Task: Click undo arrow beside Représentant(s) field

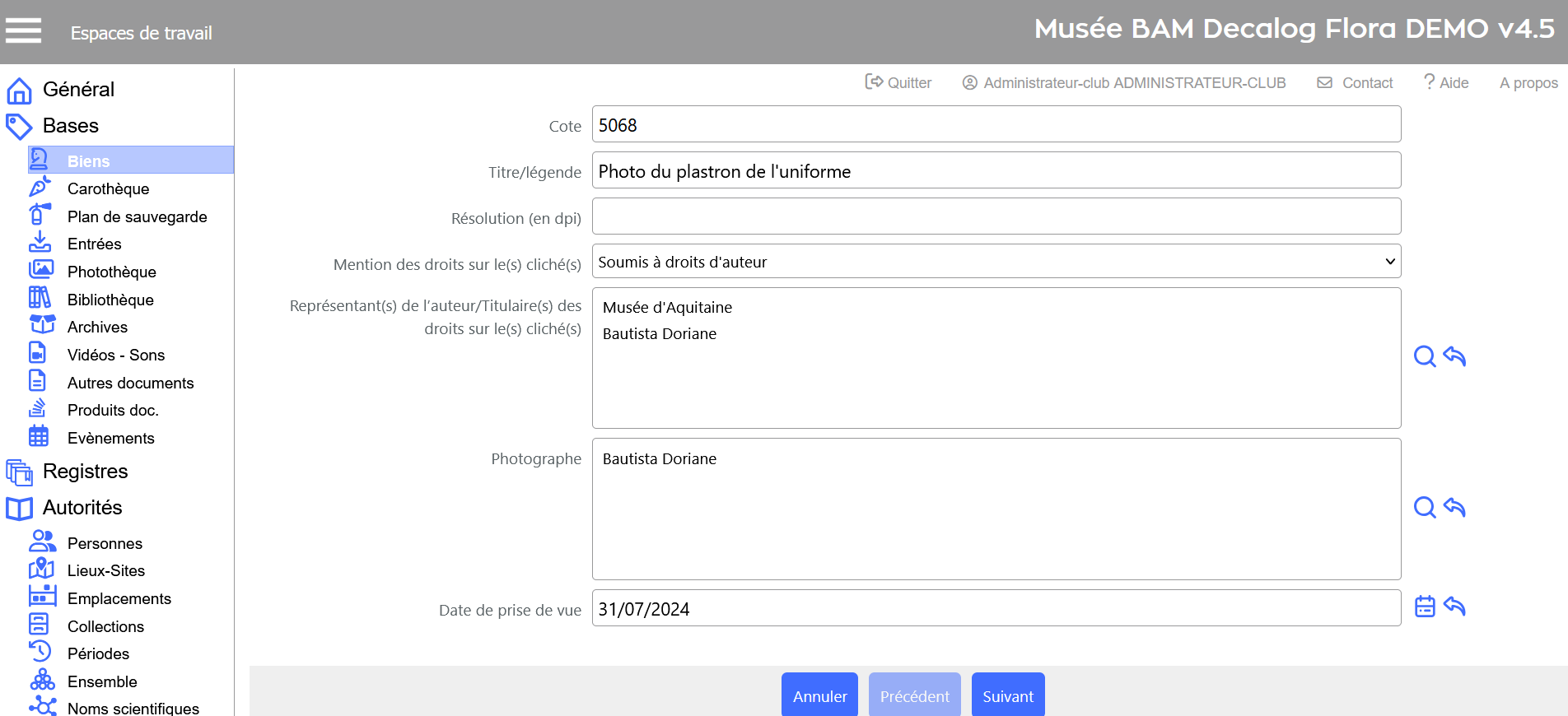Action: (1454, 356)
